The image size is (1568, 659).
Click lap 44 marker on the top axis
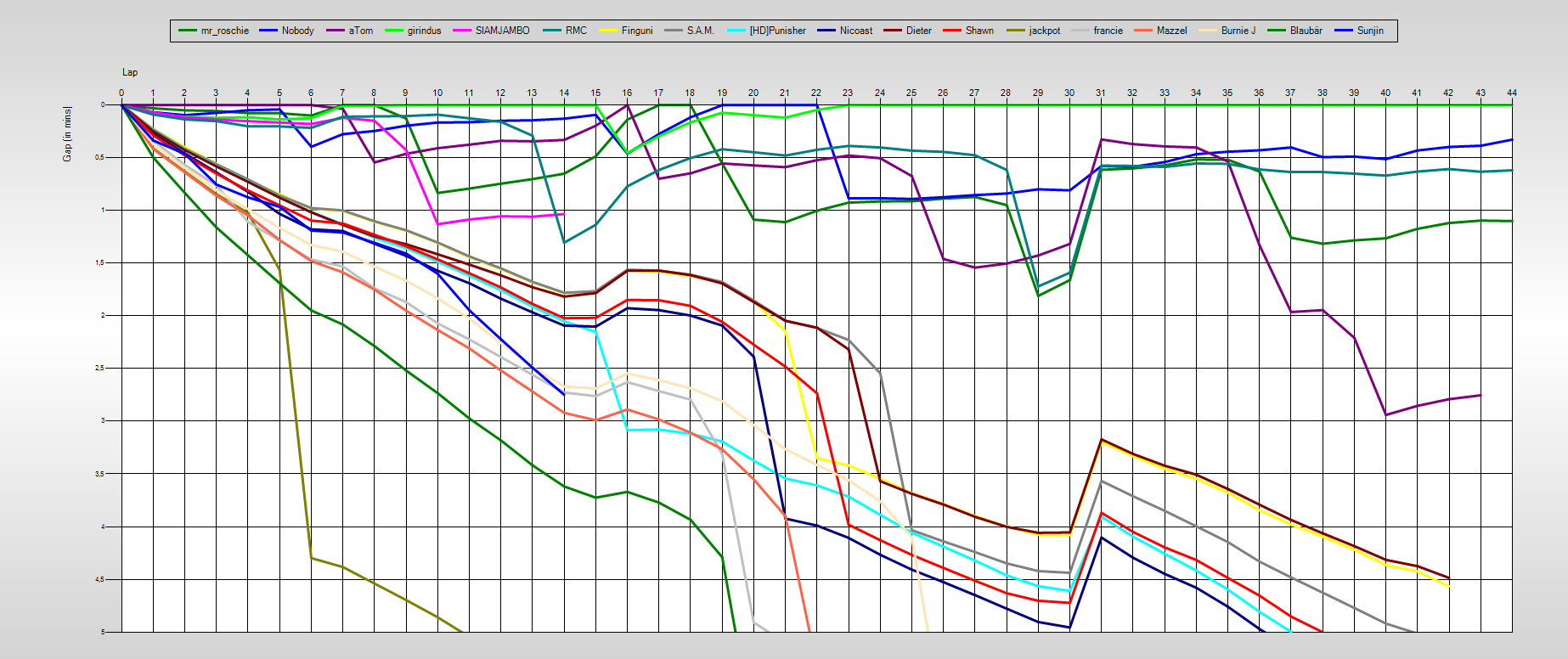tap(1511, 93)
